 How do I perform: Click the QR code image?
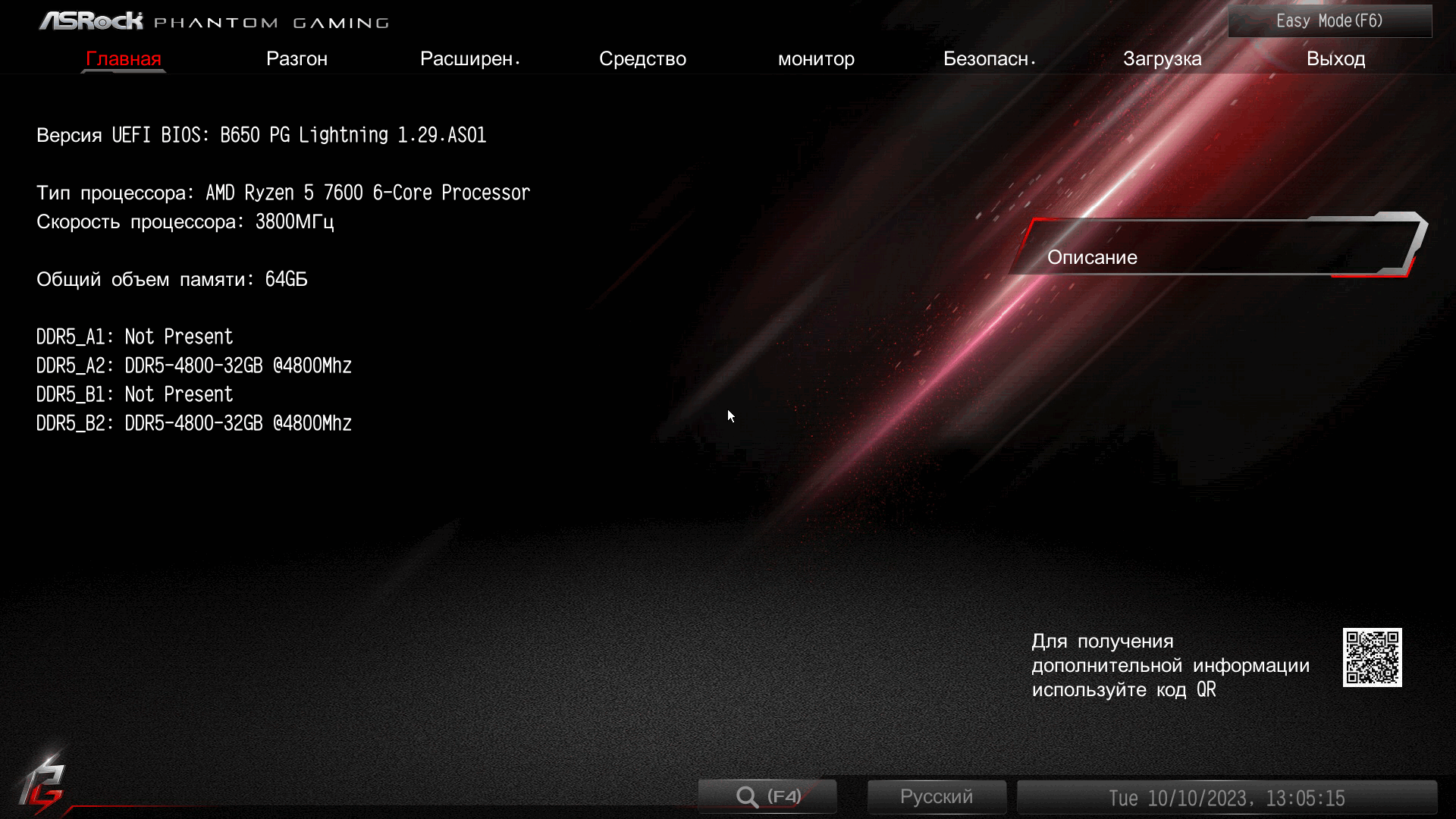1372,657
